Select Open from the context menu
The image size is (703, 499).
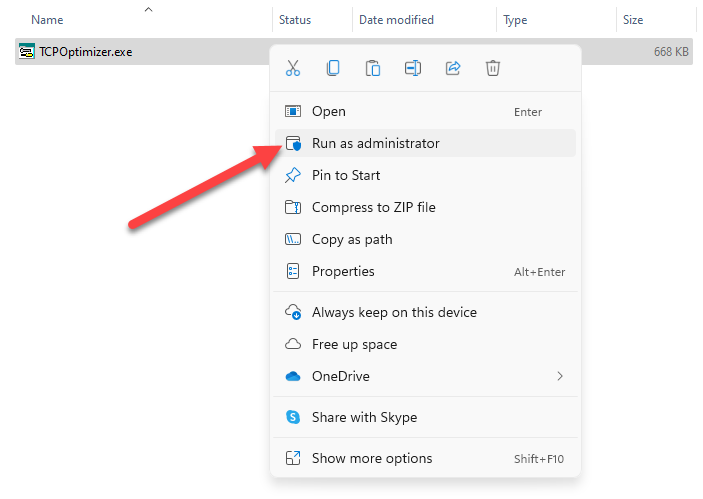pyautogui.click(x=328, y=111)
